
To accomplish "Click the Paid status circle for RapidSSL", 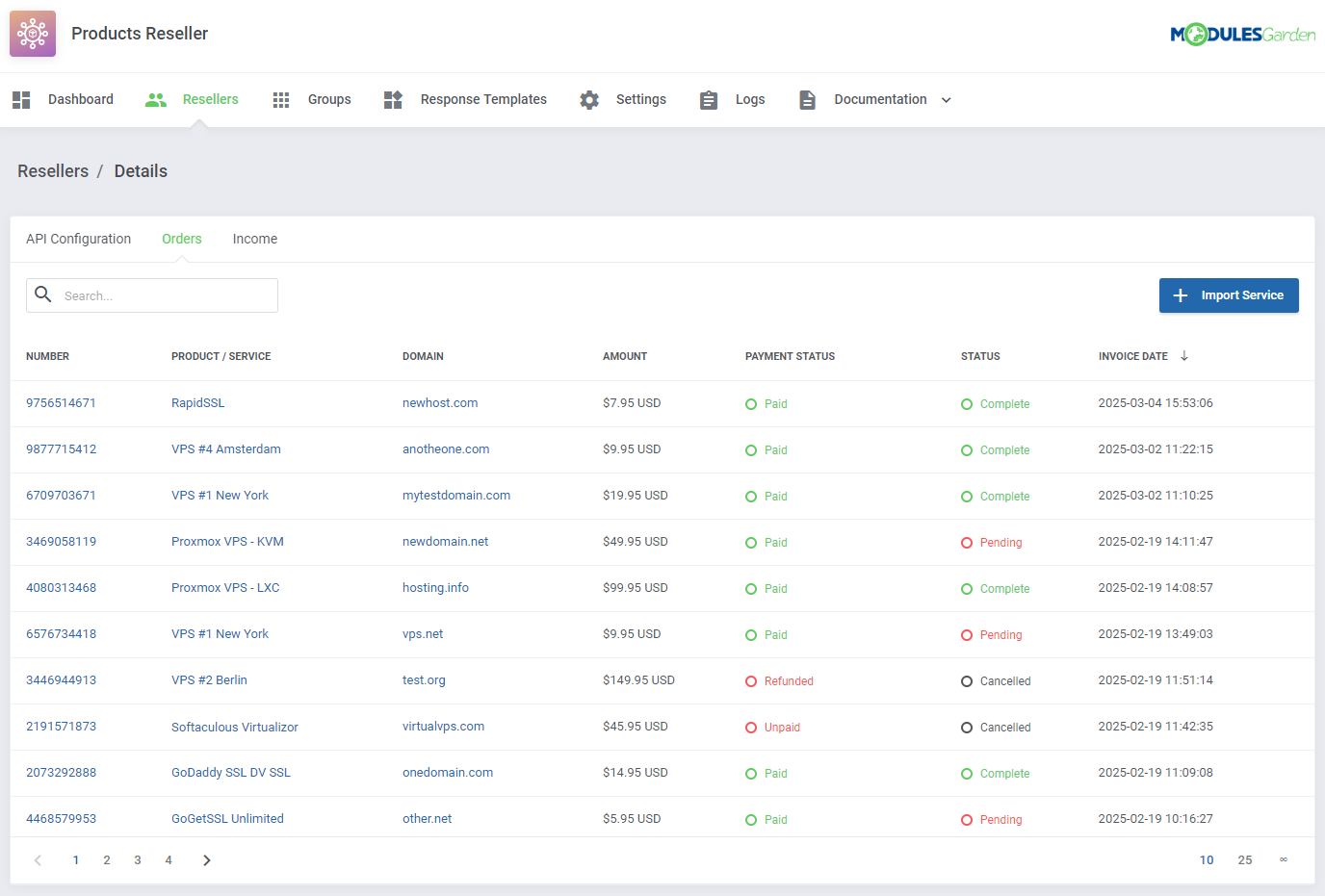I will [752, 403].
